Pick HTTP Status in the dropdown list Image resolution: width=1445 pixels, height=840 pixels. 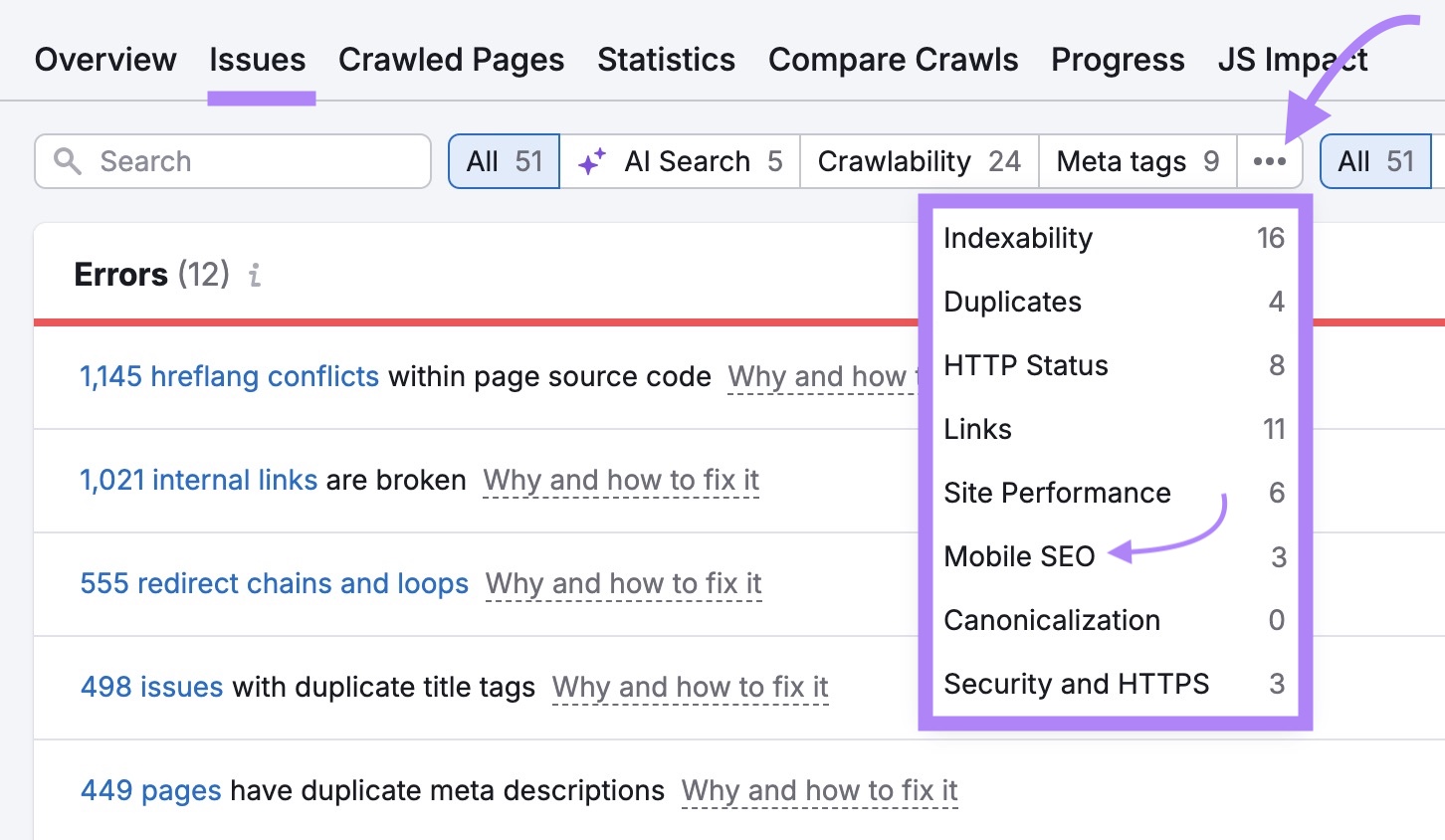[x=1025, y=366]
